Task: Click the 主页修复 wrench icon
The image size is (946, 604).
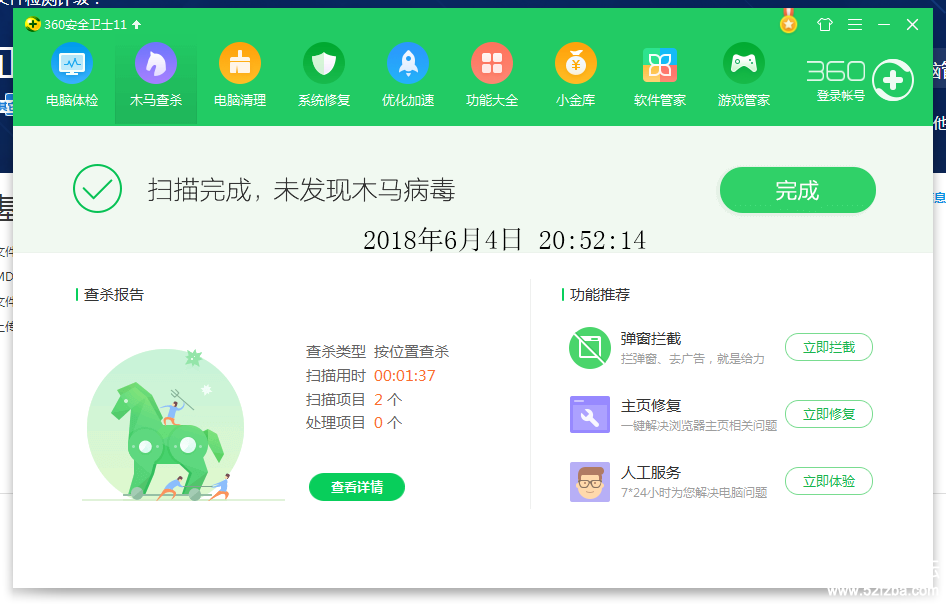Action: [590, 415]
